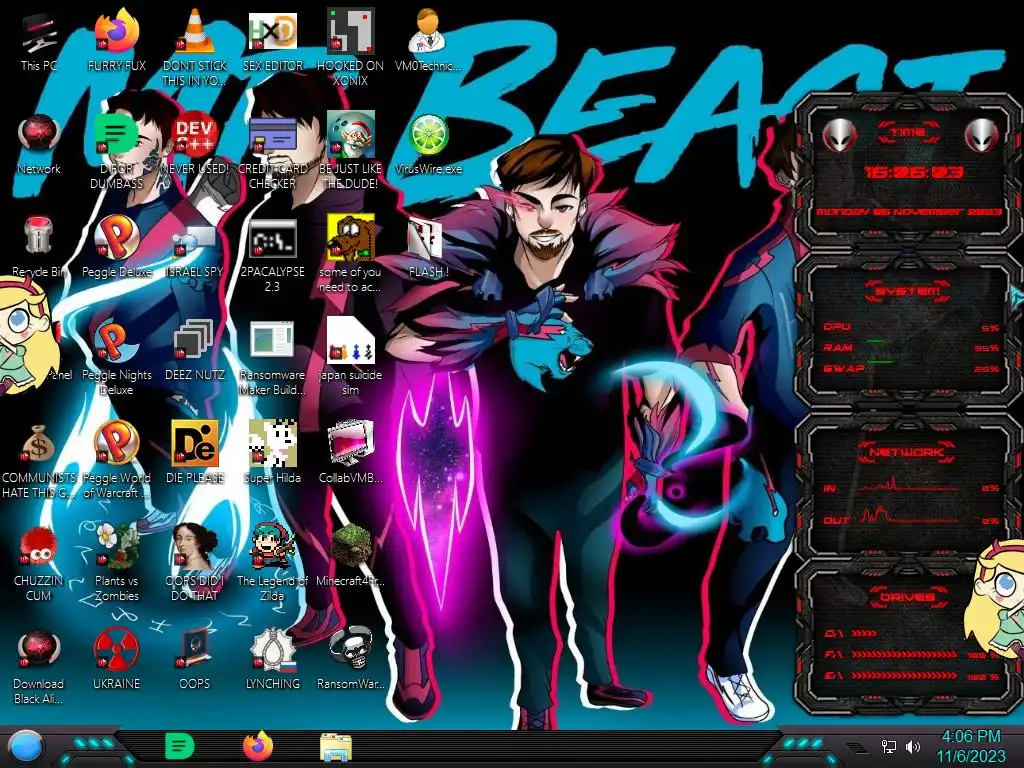This screenshot has width=1024, height=768.
Task: Launch the Plants vs Zombies shortcut
Action: [116, 563]
